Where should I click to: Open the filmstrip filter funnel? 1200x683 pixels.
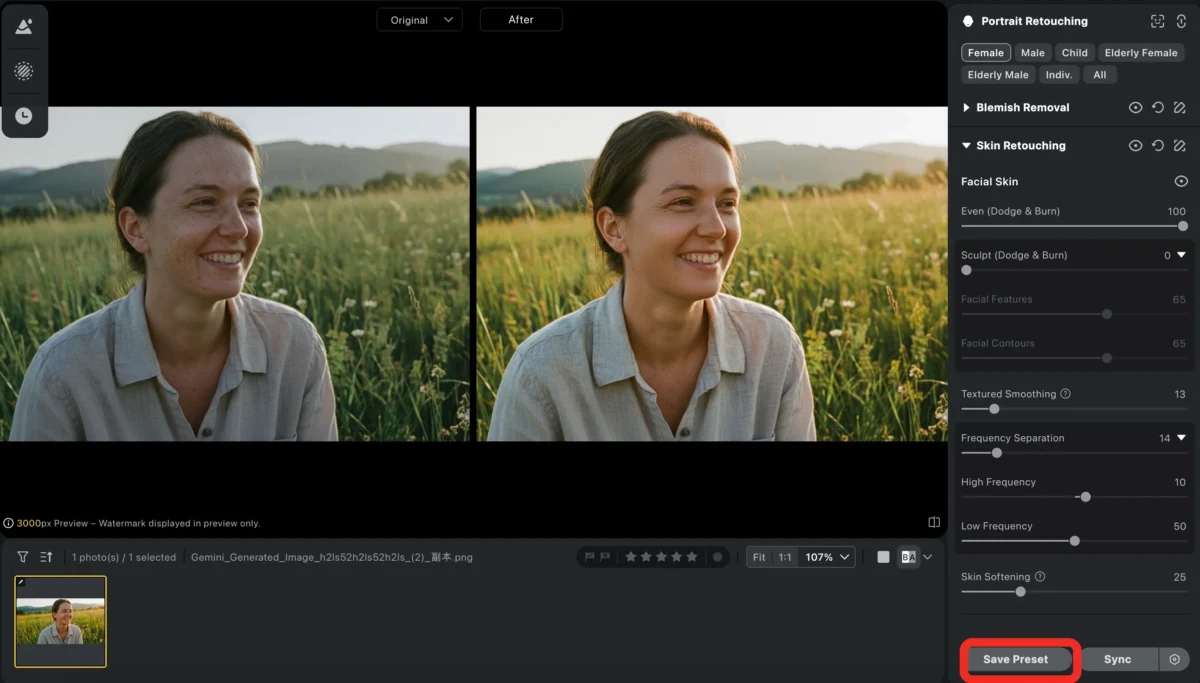pos(23,557)
